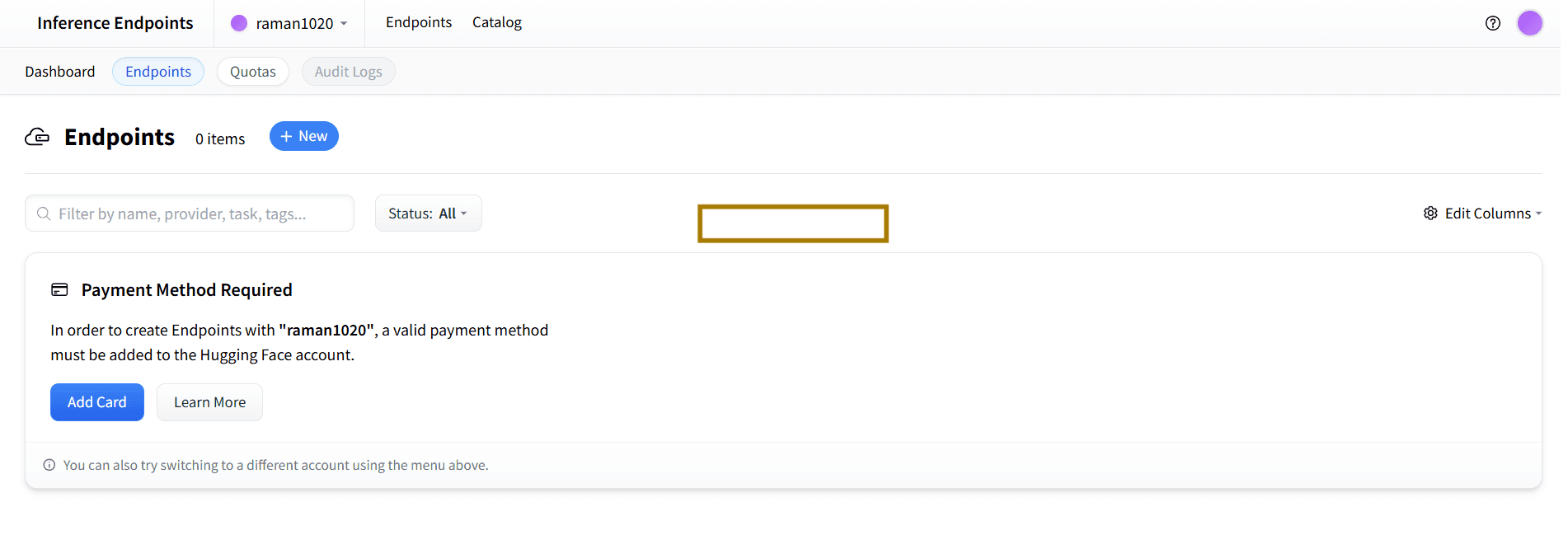Click the Endpoints cloud icon
Screen dimensions: 1568x535
pyautogui.click(x=37, y=137)
